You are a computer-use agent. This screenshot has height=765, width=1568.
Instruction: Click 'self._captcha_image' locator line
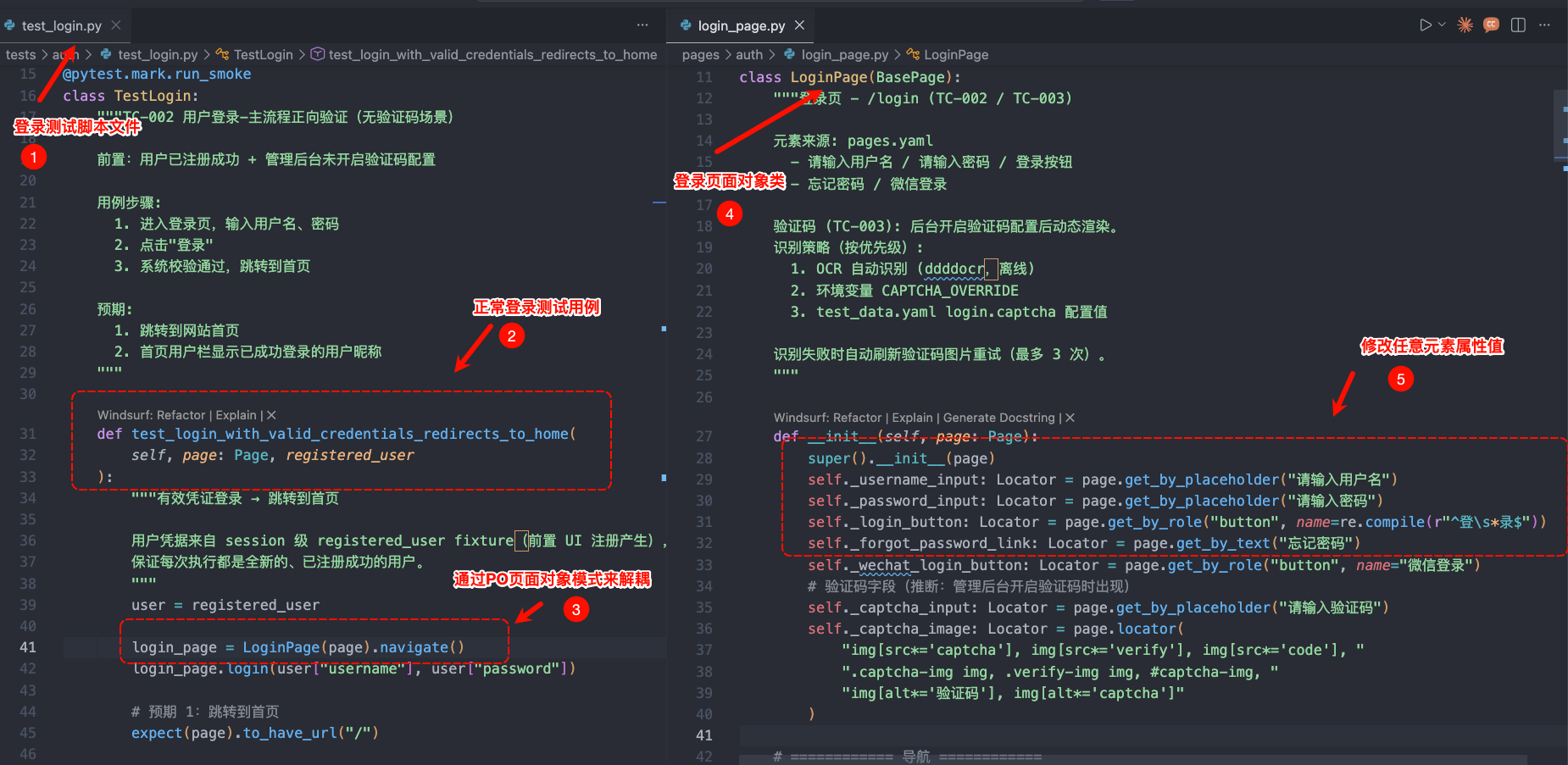[996, 629]
